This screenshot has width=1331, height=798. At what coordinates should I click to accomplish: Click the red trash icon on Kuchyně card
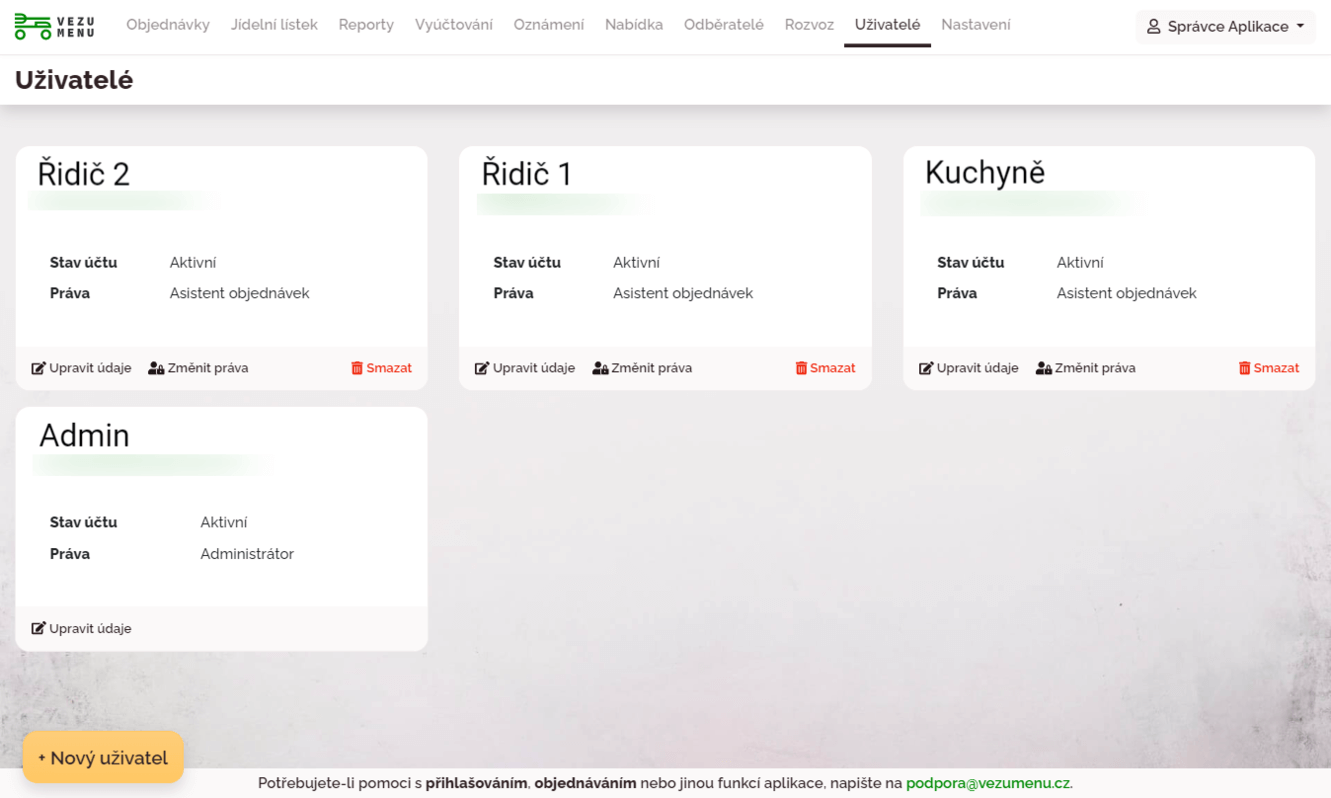click(1243, 367)
